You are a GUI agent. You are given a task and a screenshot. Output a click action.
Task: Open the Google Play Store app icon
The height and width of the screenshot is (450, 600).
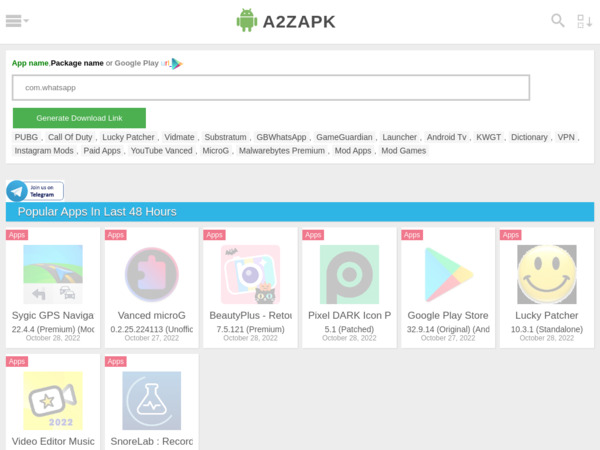point(448,274)
